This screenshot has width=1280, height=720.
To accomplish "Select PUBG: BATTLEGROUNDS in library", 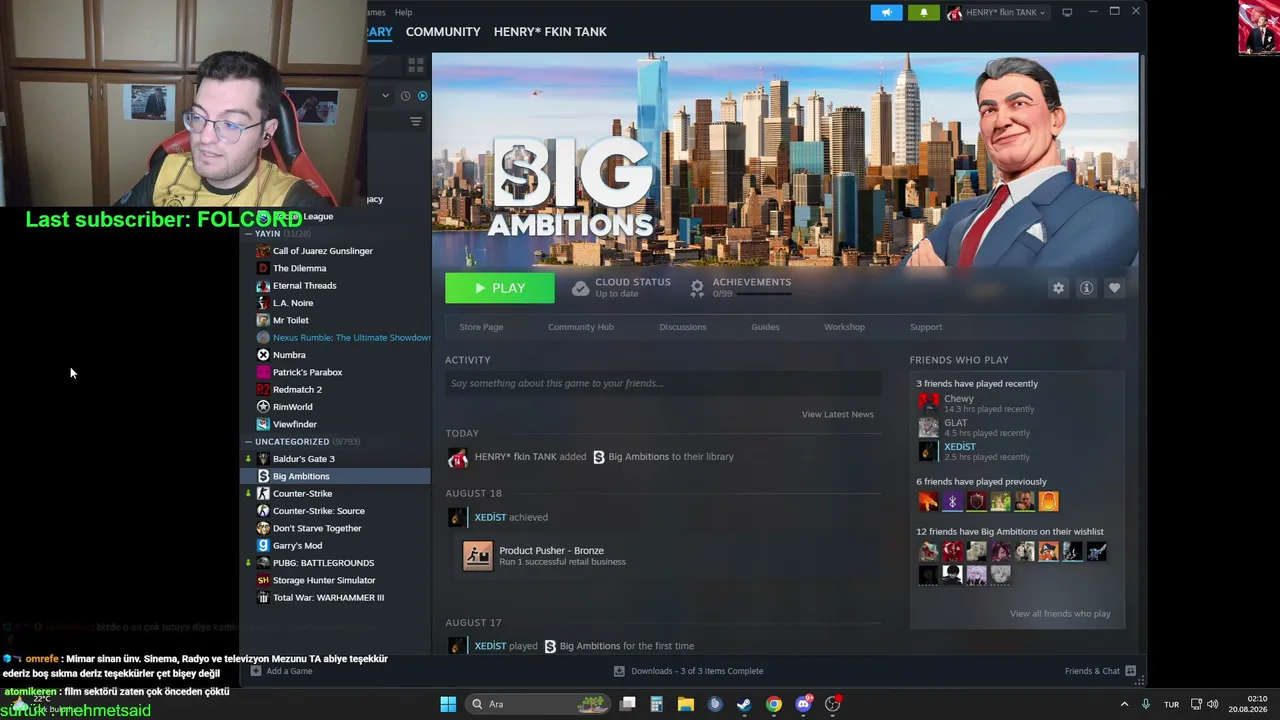I will point(323,563).
